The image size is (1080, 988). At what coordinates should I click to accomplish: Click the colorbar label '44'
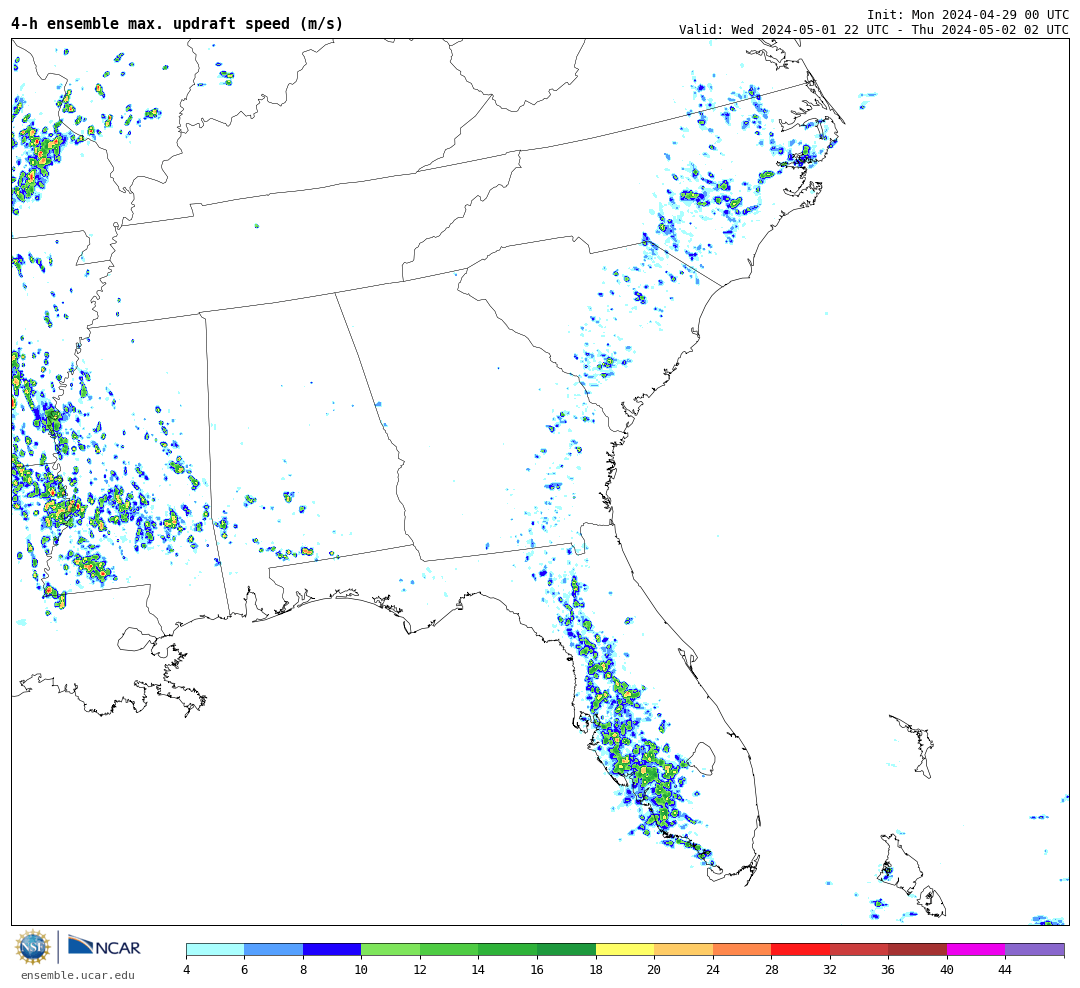(x=1006, y=970)
